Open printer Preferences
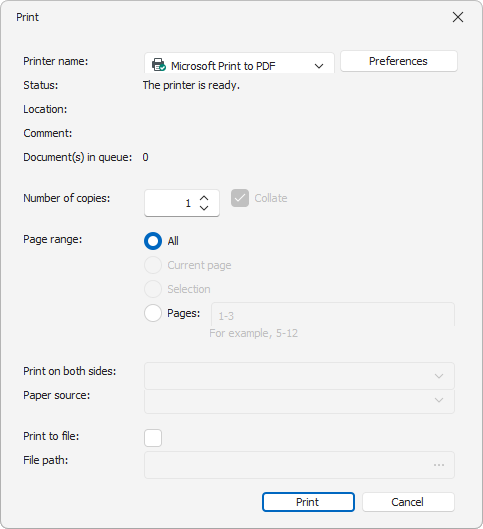The height and width of the screenshot is (529, 483). pyautogui.click(x=399, y=61)
